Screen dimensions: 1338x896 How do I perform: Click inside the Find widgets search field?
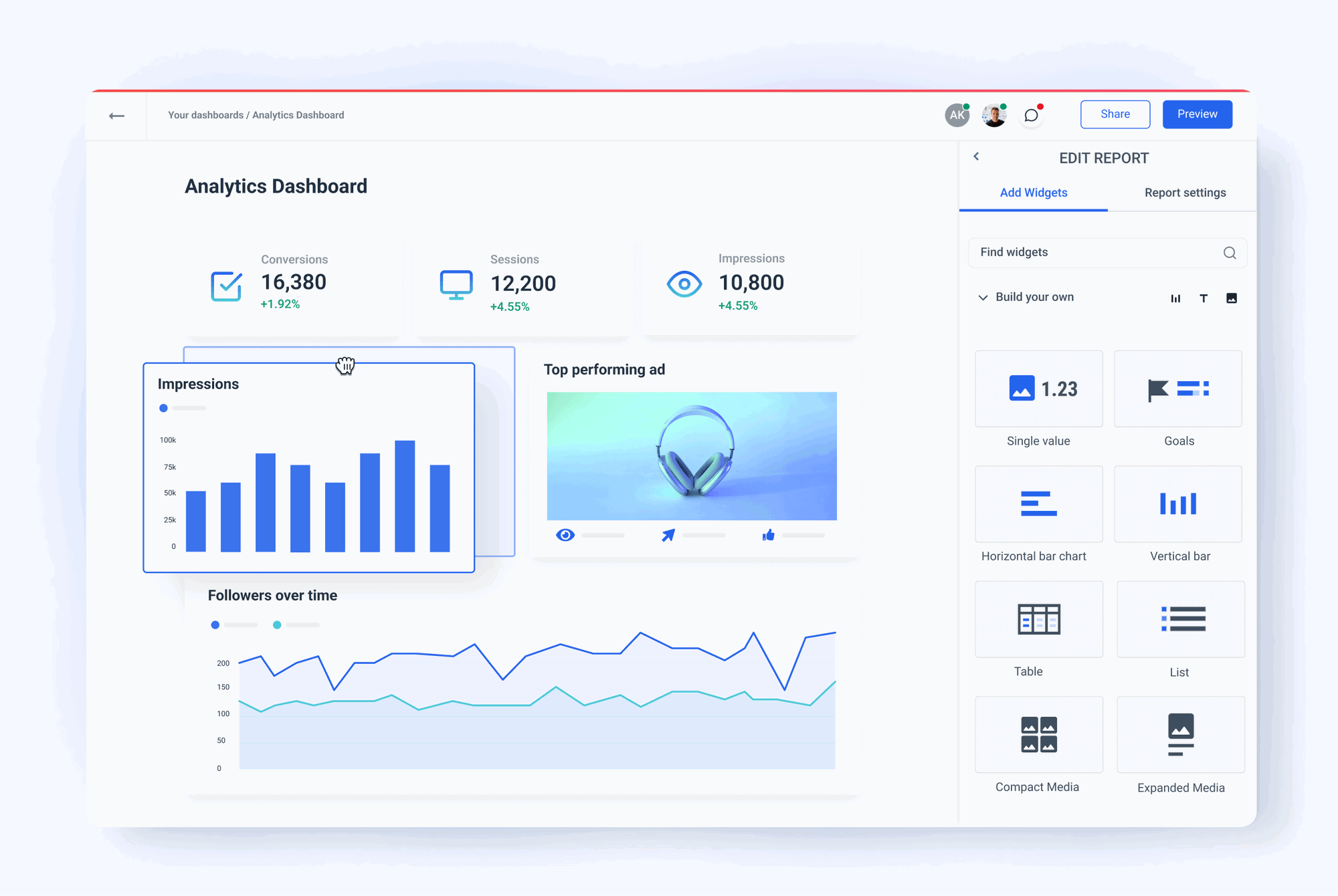click(1084, 253)
